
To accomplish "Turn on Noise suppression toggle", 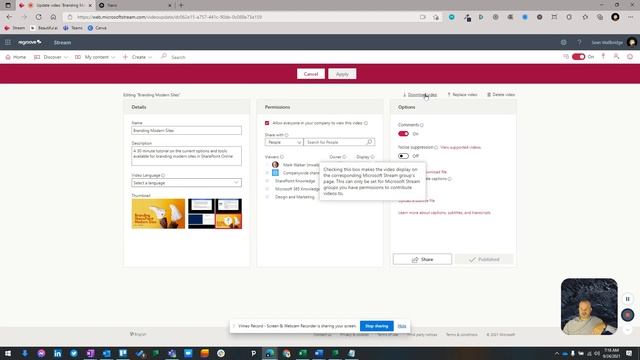I will point(403,156).
